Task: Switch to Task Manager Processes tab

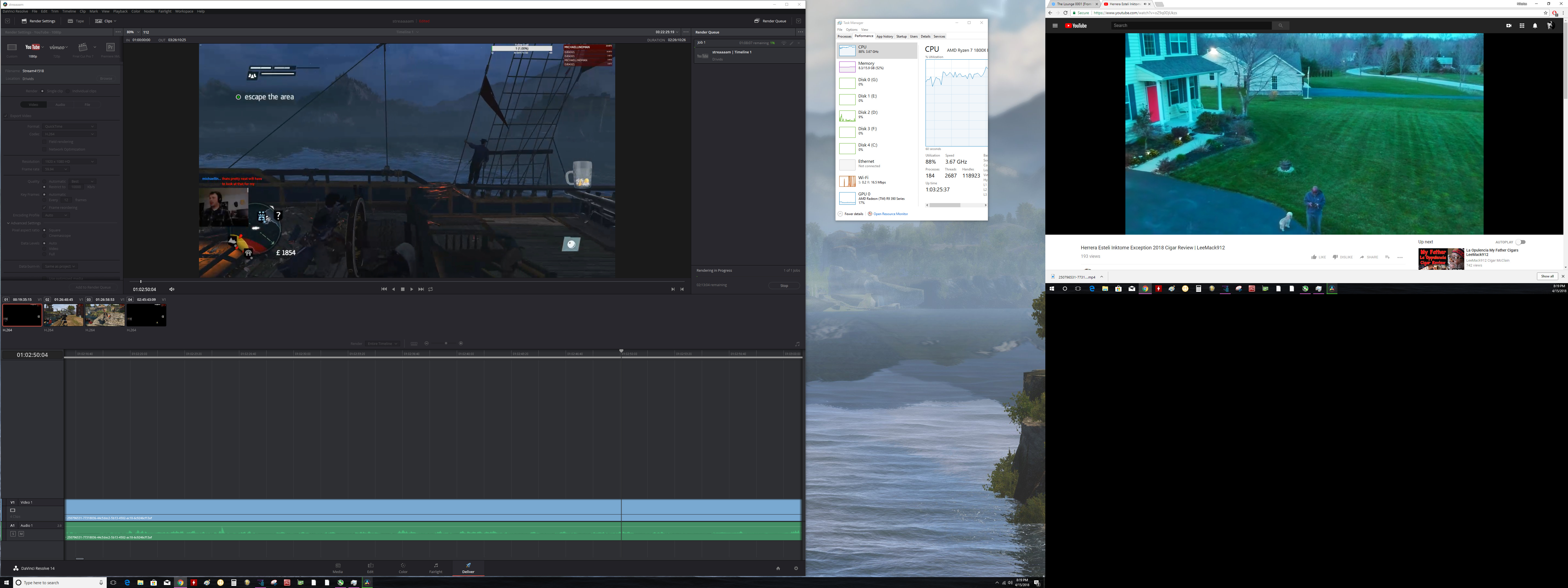Action: [844, 36]
